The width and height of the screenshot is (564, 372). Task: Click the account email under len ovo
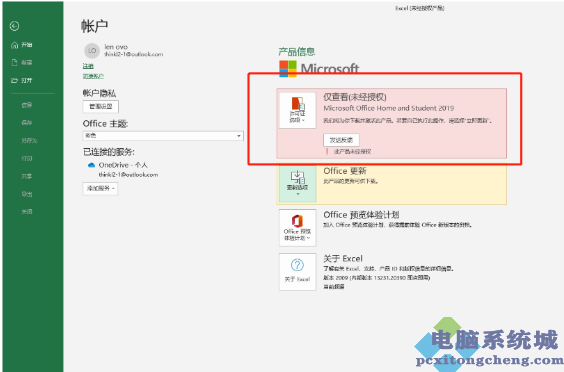click(134, 54)
